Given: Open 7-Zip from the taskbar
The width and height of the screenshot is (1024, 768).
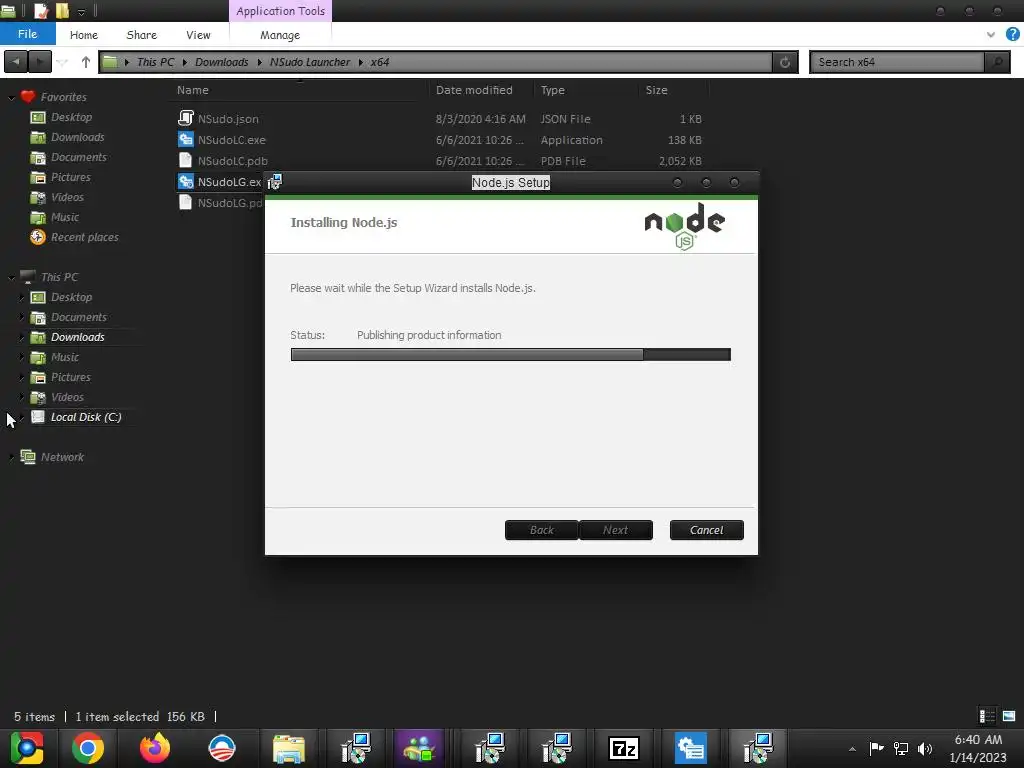Looking at the screenshot, I should click(623, 748).
